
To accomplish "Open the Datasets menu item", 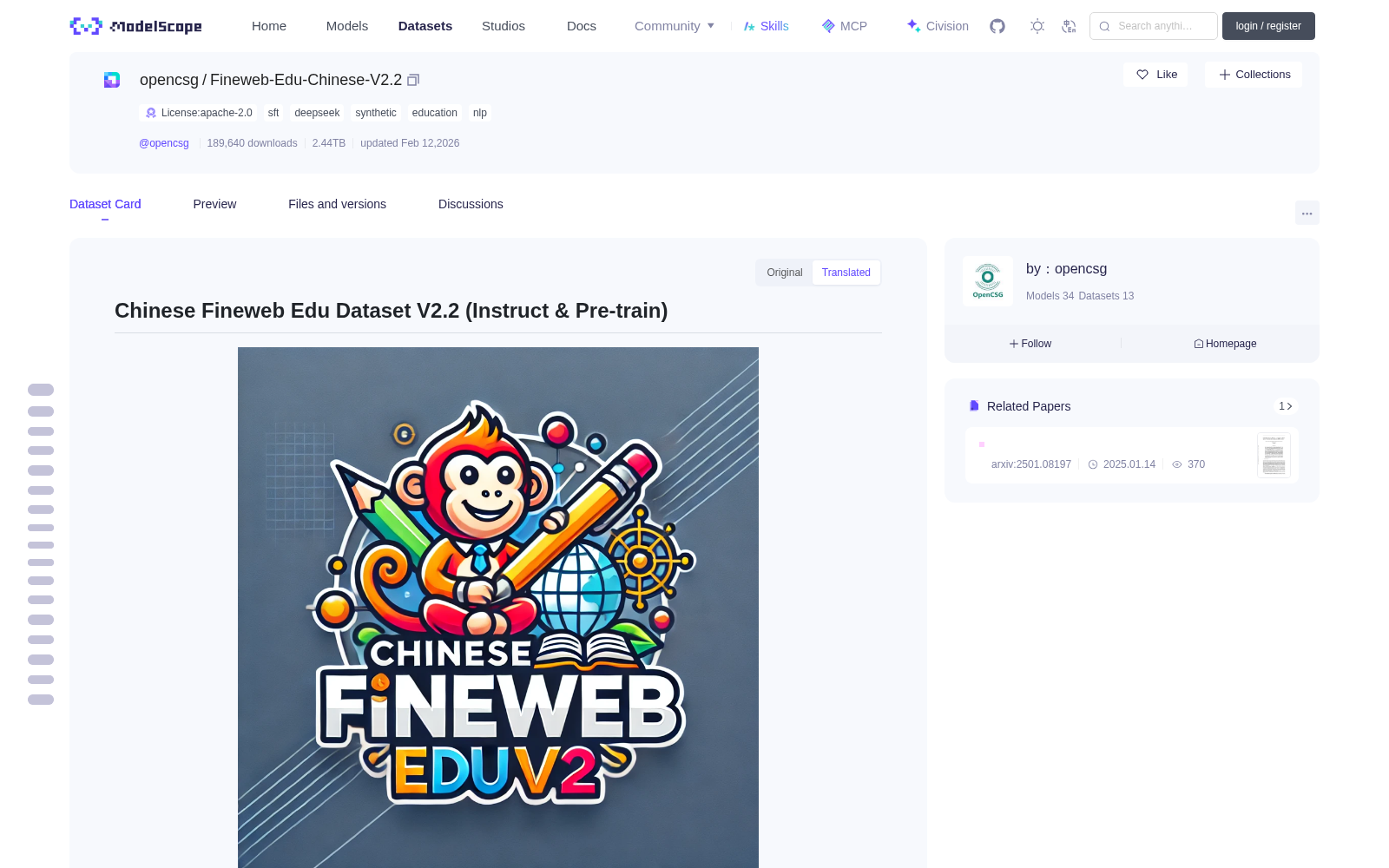I will coord(425,26).
